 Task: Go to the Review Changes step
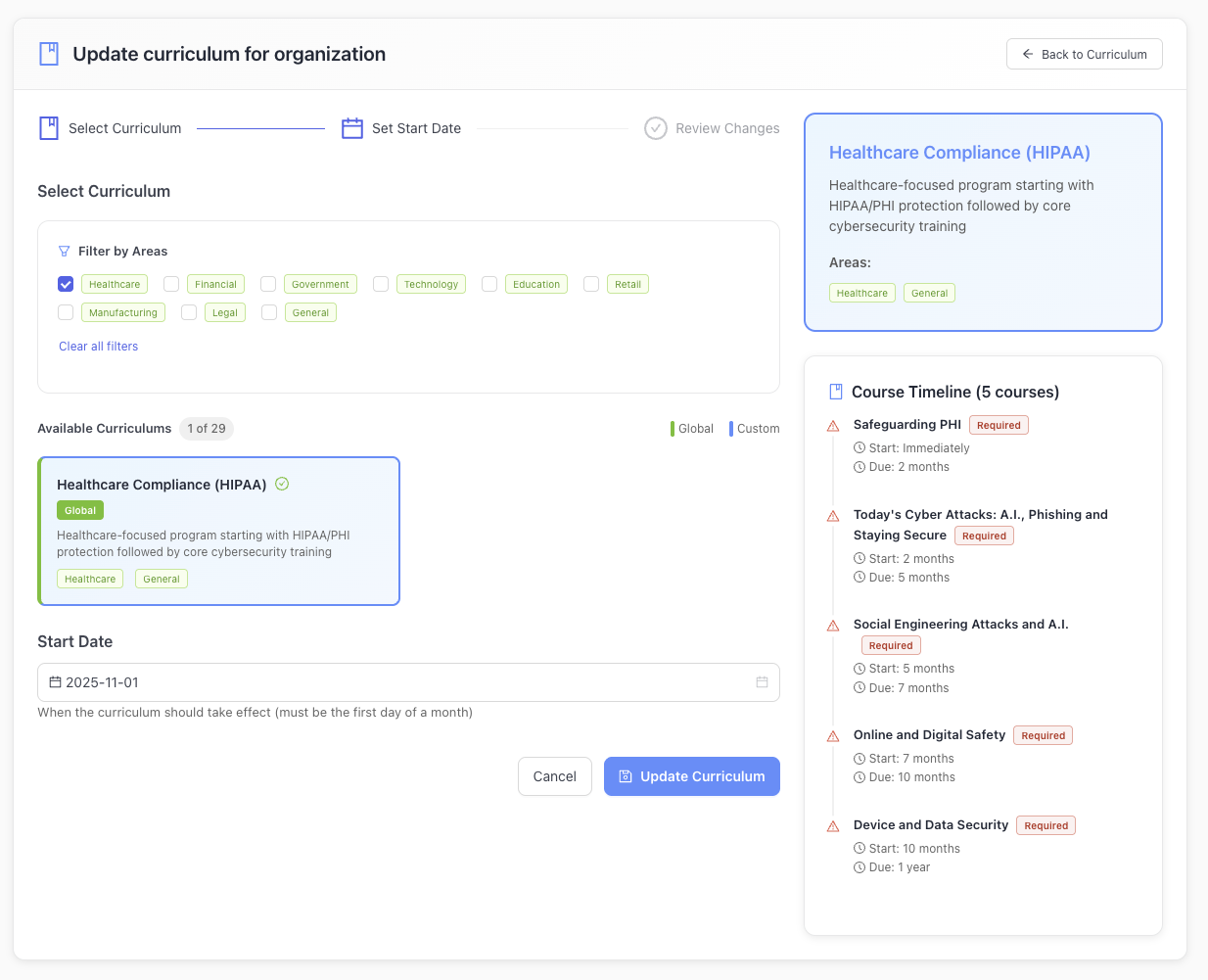point(726,128)
